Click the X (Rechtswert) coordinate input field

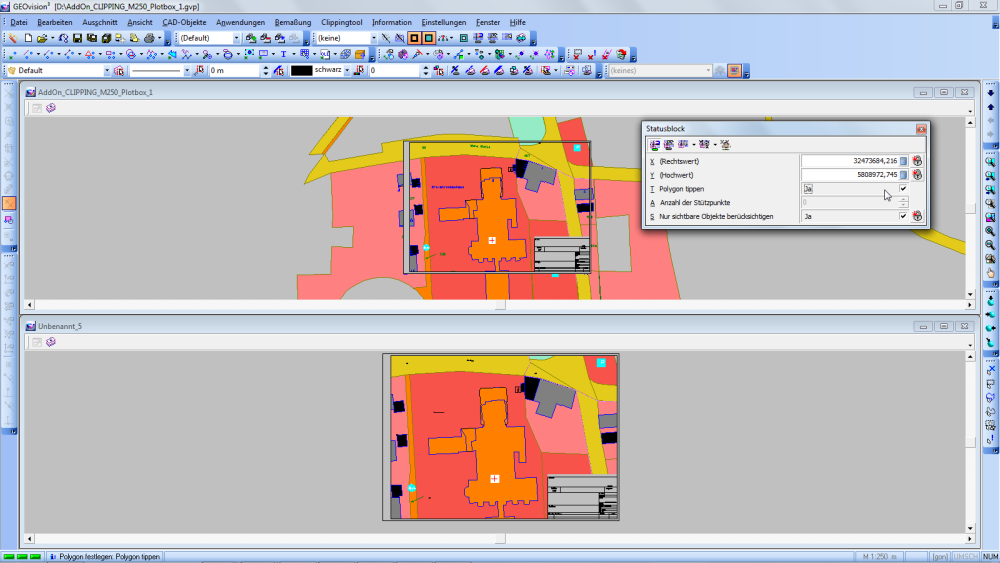849,161
